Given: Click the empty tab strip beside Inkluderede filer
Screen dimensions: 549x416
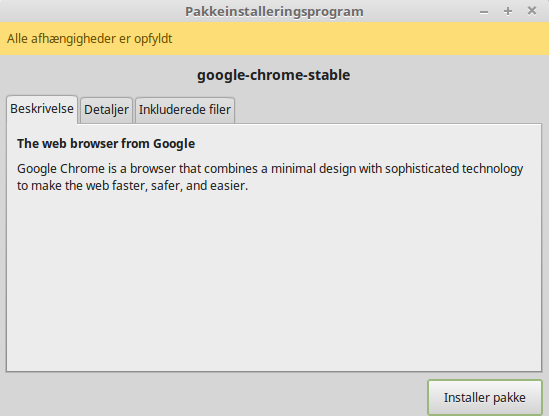Looking at the screenshot, I should pos(388,110).
